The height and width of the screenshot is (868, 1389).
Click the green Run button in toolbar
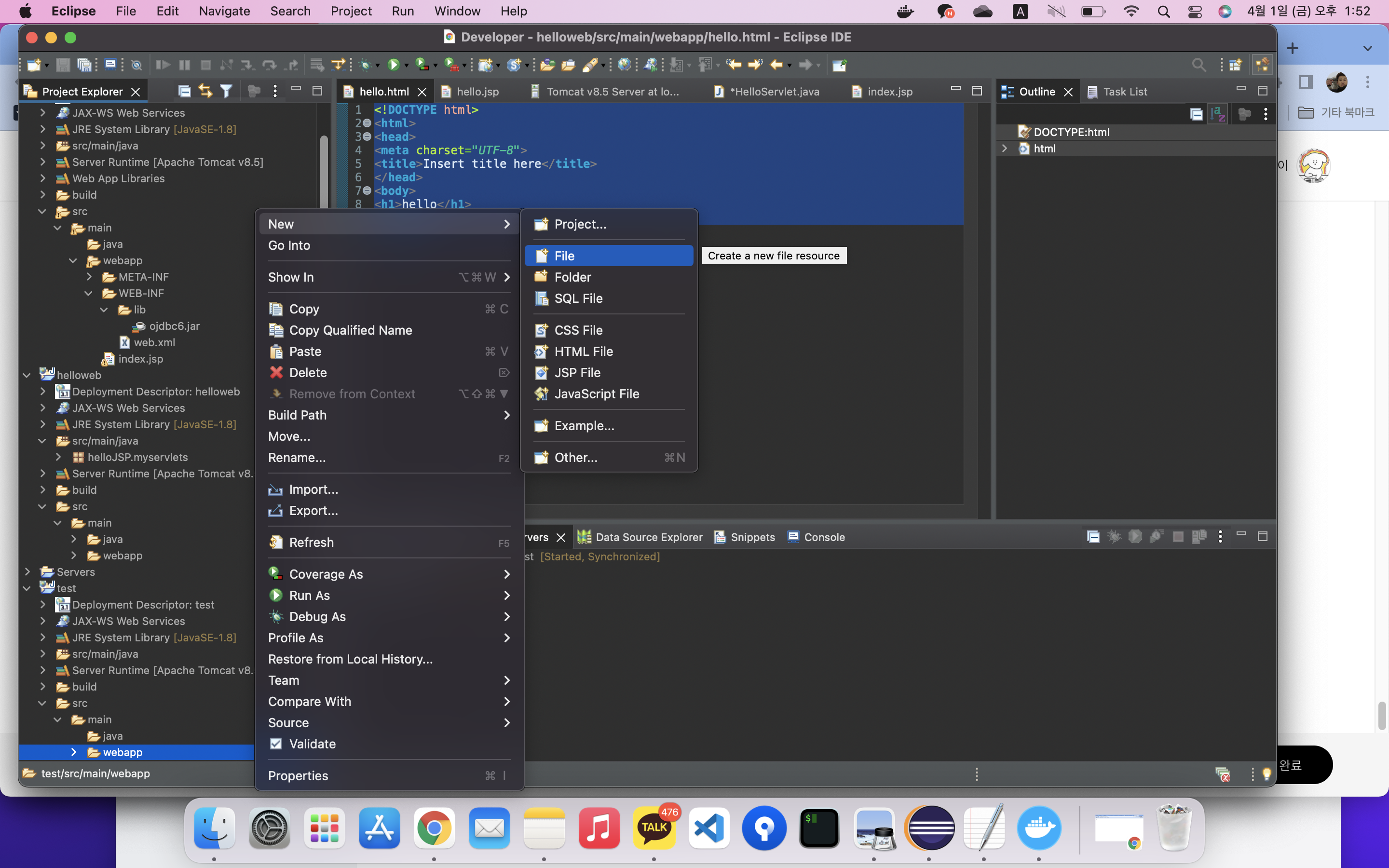pyautogui.click(x=393, y=65)
